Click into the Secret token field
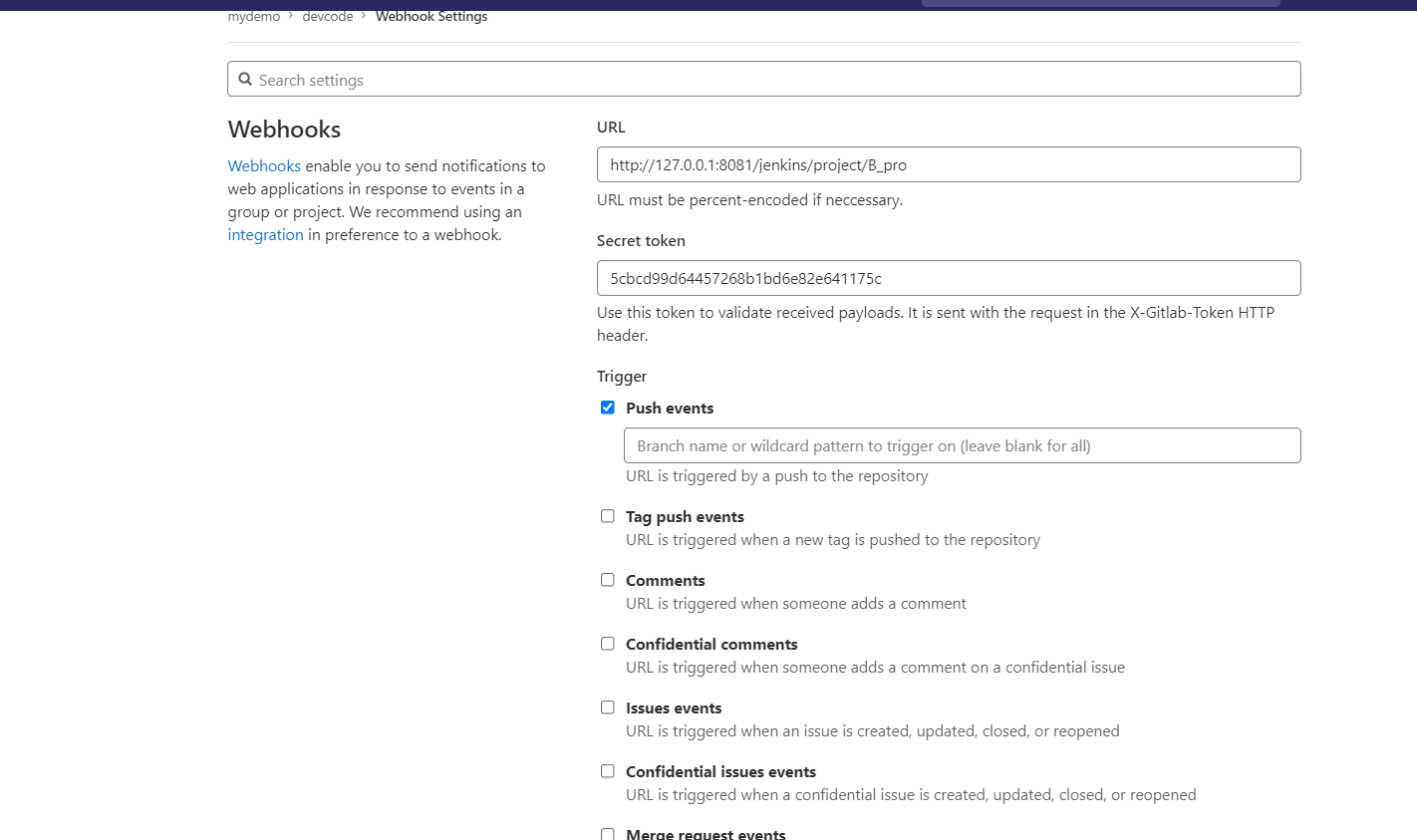The height and width of the screenshot is (840, 1417). (949, 278)
